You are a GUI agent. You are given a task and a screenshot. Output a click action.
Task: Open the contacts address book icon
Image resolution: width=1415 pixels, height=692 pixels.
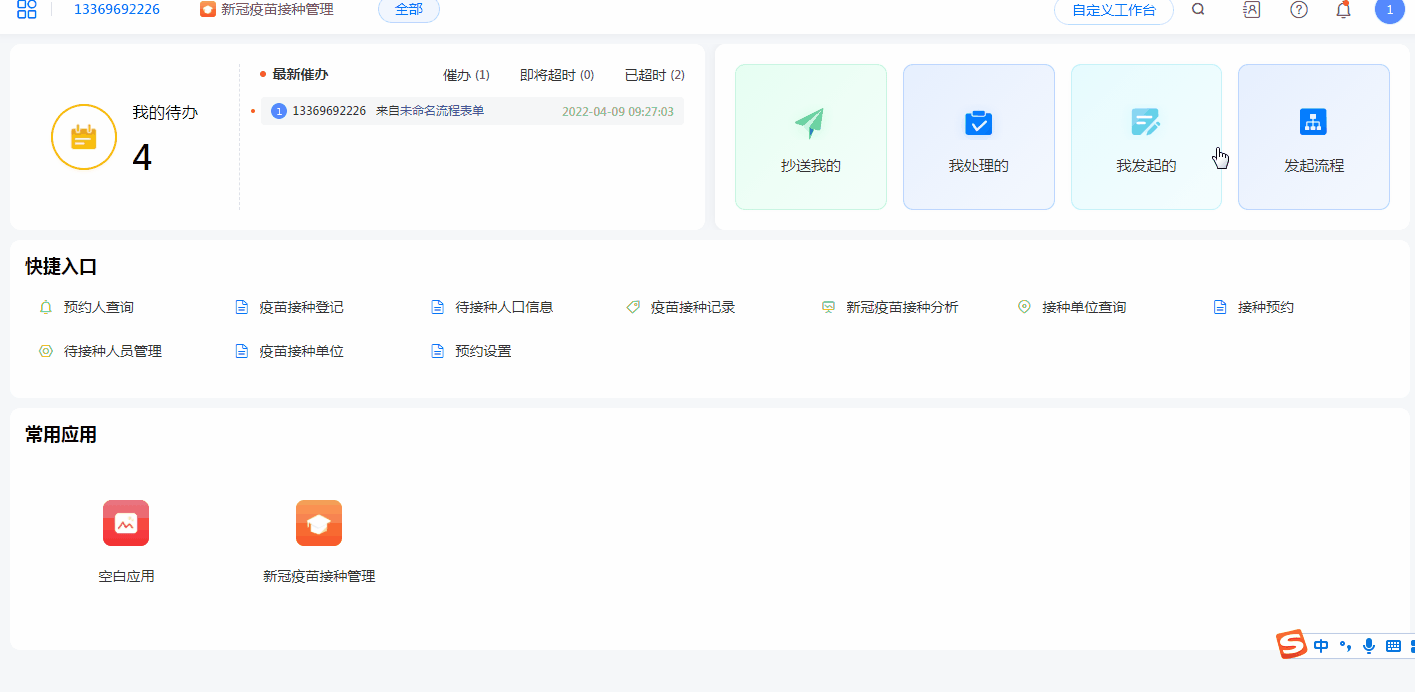tap(1251, 10)
